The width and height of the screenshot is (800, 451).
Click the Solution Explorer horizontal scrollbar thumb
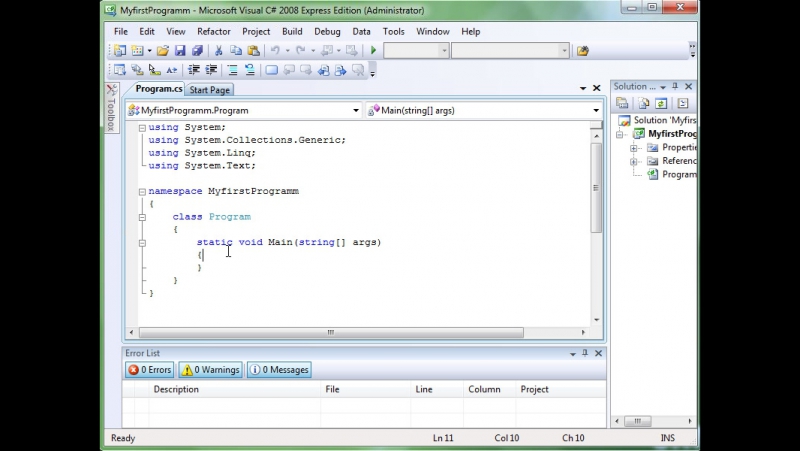click(638, 421)
